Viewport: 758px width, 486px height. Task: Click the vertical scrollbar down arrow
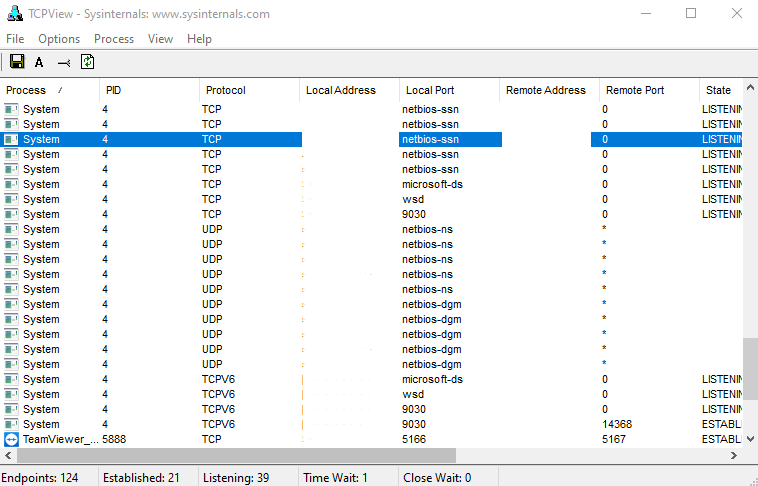pos(750,439)
